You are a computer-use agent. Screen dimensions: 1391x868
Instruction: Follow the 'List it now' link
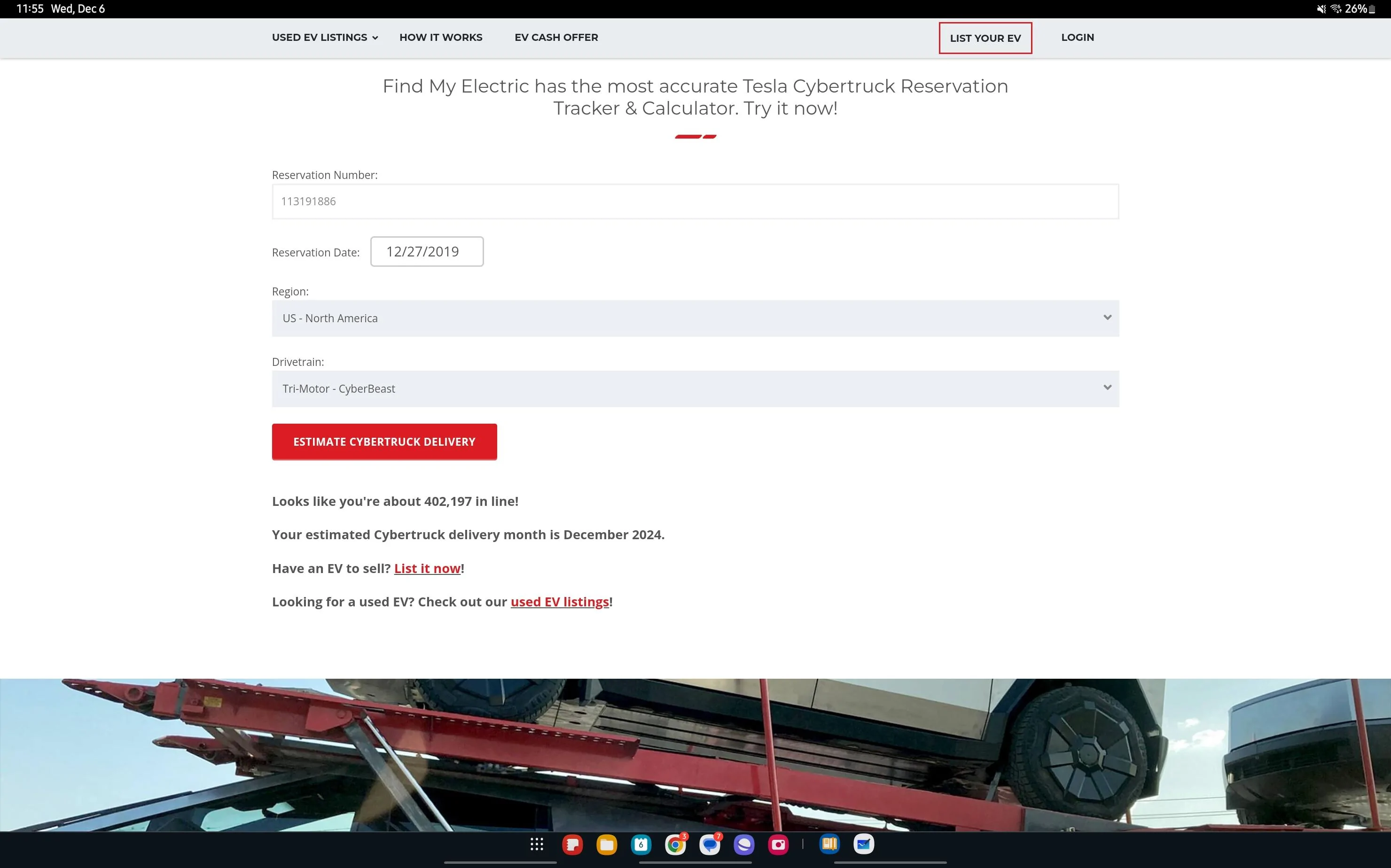pos(427,568)
